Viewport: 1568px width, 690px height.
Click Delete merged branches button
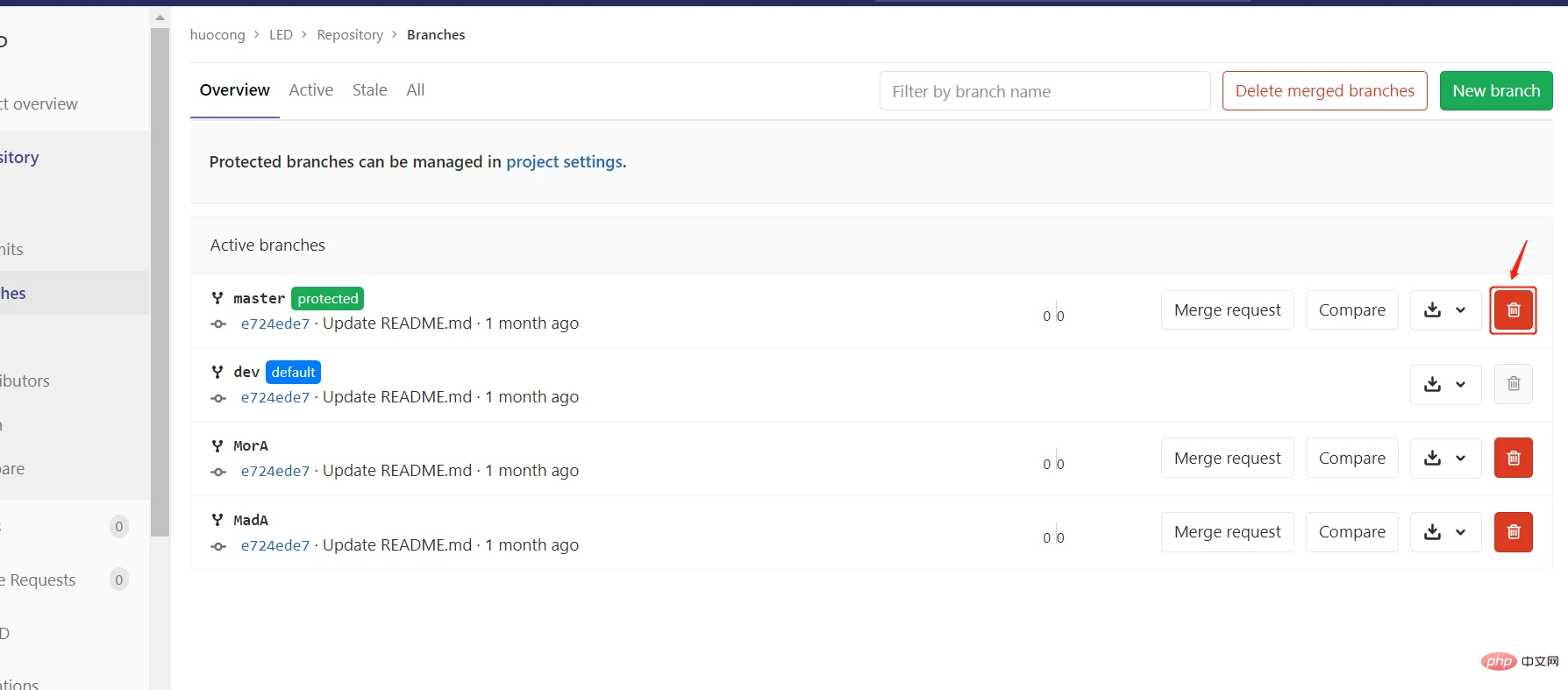click(1324, 91)
